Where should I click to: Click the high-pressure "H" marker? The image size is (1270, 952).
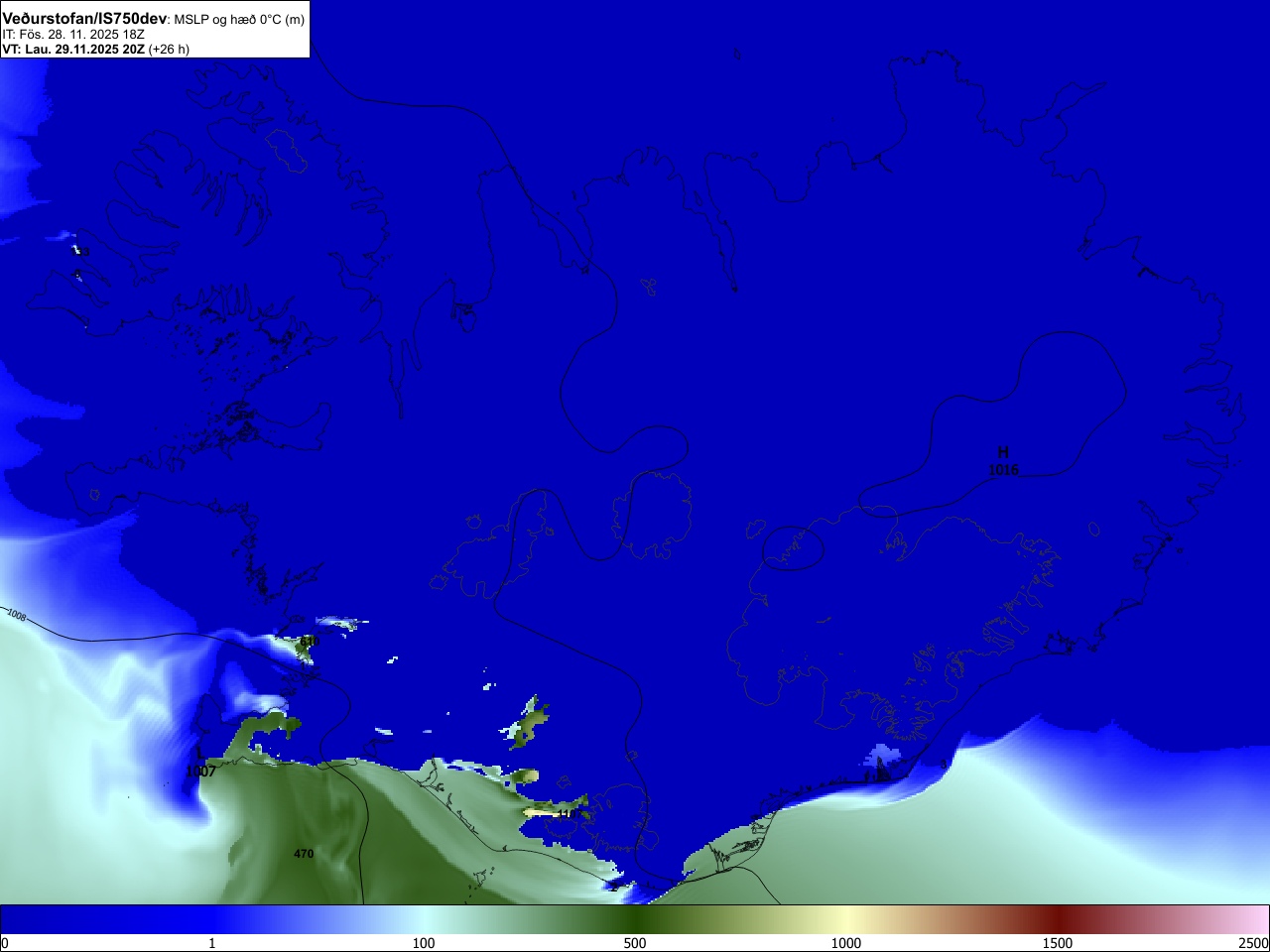click(x=1003, y=452)
